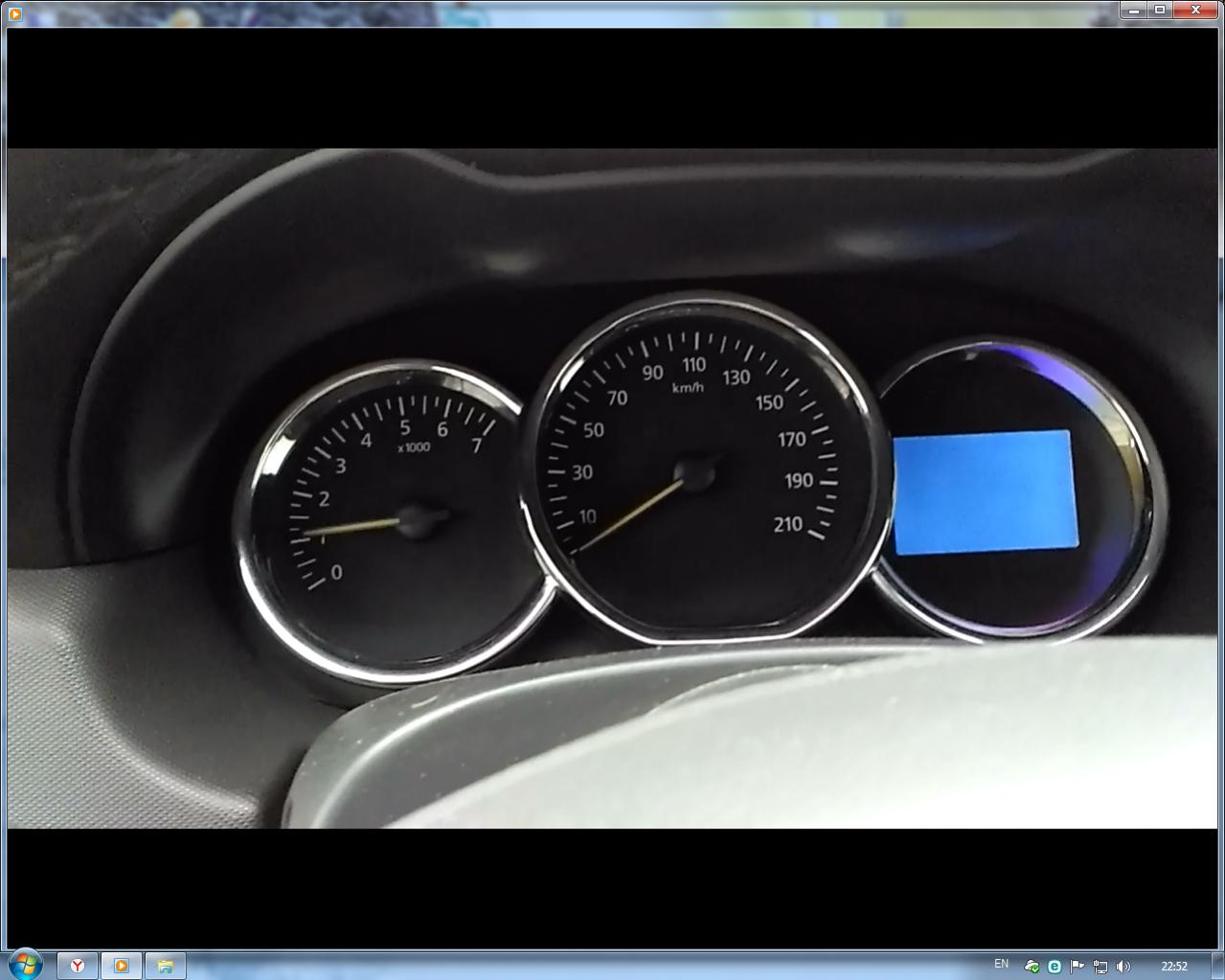Click the volume speaker tray icon
Viewport: 1225px width, 980px height.
coord(1123,967)
